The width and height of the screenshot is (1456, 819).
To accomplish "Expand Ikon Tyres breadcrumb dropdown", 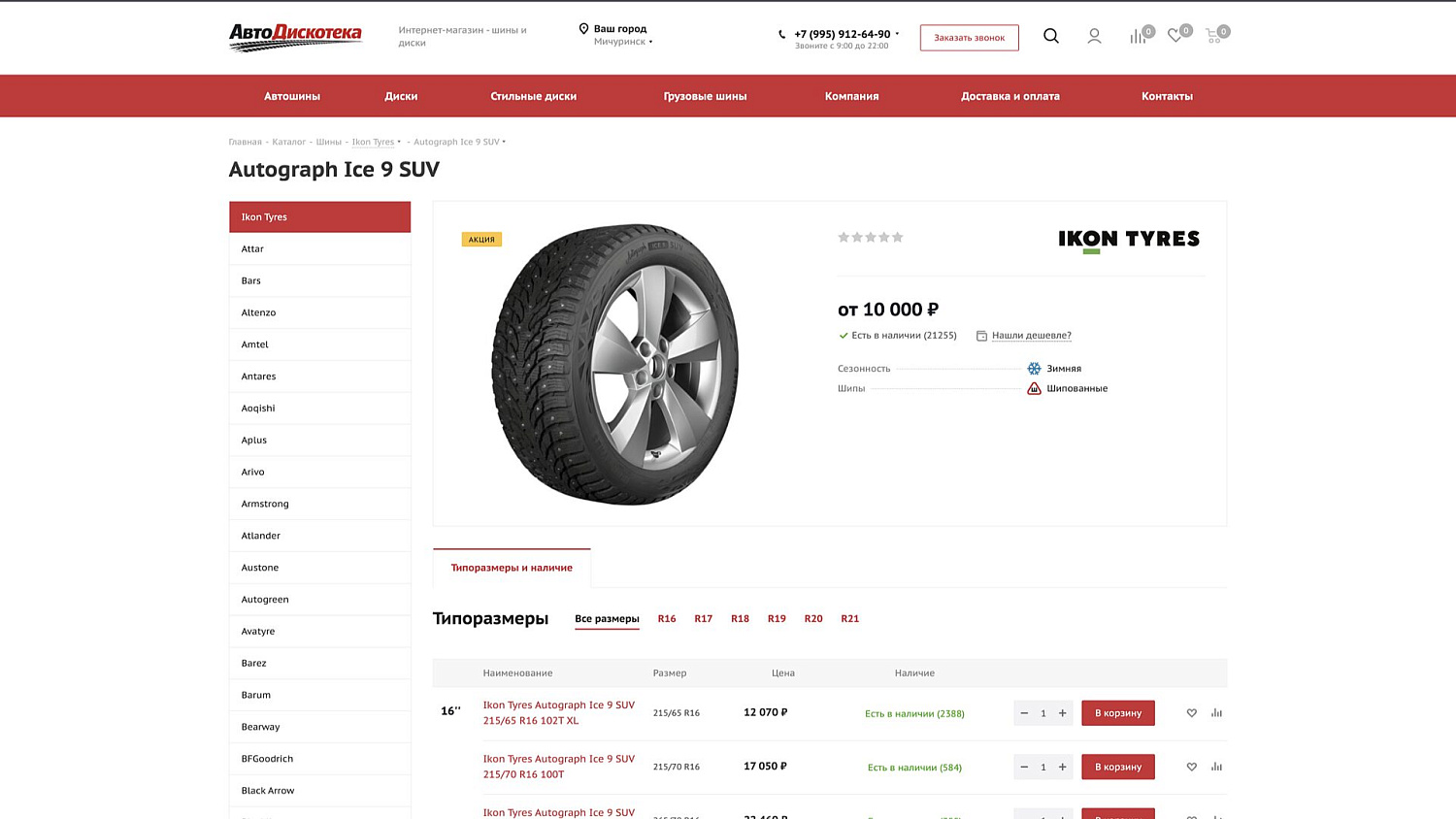I will (399, 142).
